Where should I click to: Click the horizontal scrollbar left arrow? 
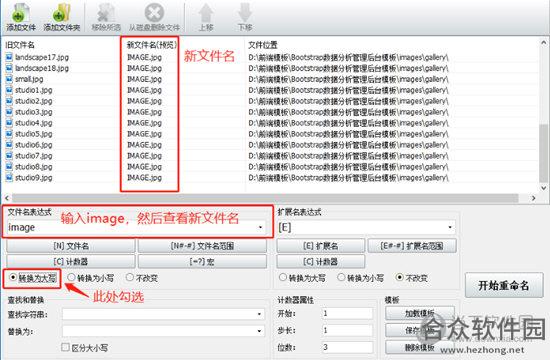point(6,198)
